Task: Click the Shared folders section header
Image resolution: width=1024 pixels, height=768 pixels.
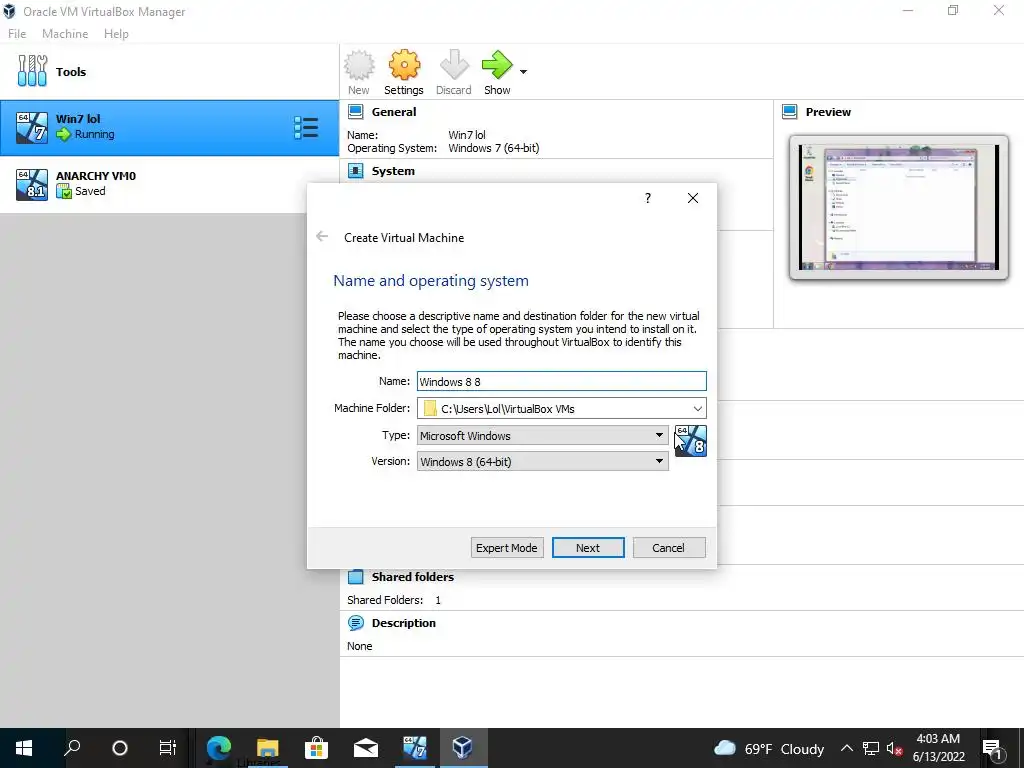Action: click(413, 577)
